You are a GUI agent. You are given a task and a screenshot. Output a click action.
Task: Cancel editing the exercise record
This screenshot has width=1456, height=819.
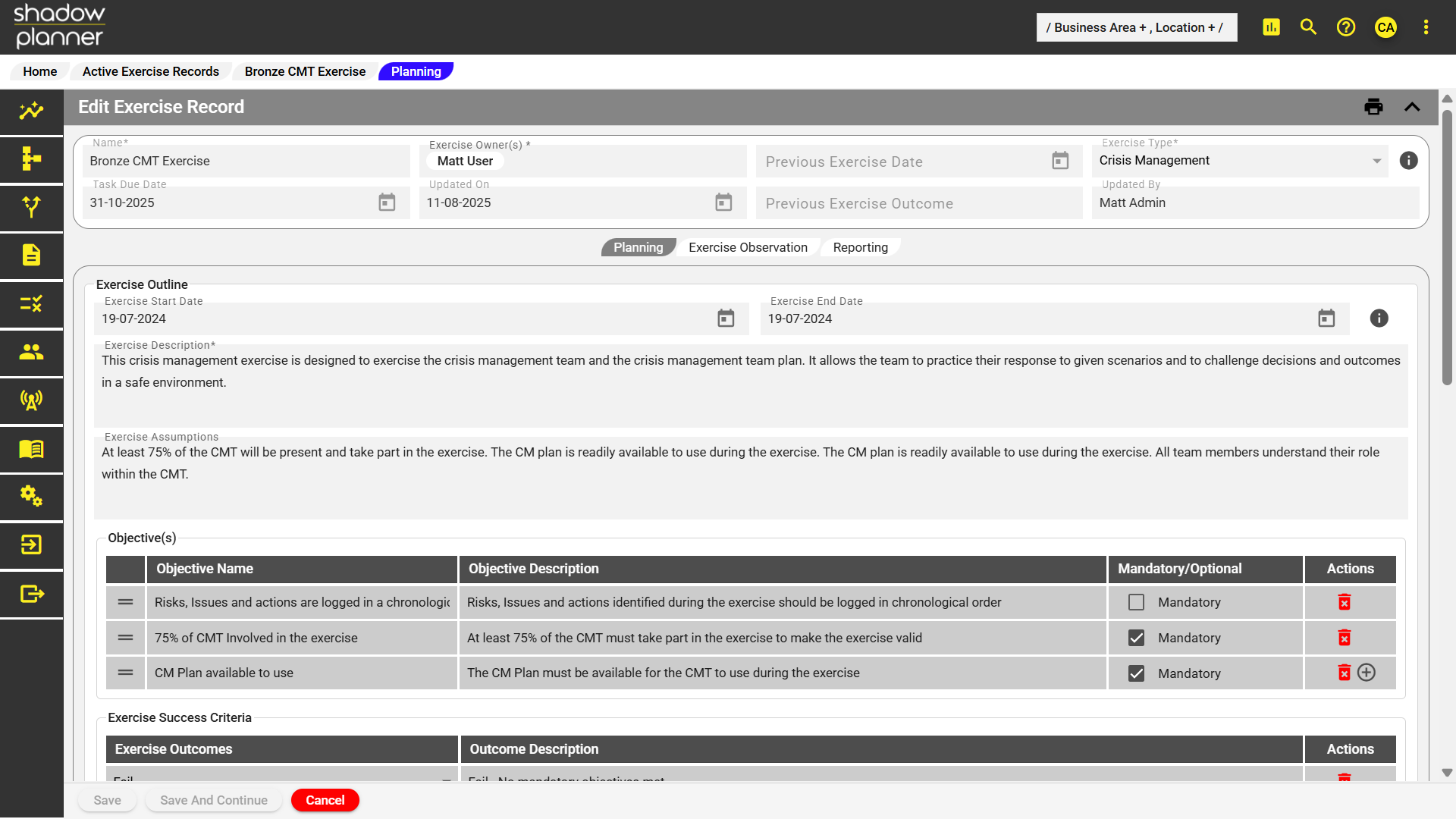[x=325, y=800]
